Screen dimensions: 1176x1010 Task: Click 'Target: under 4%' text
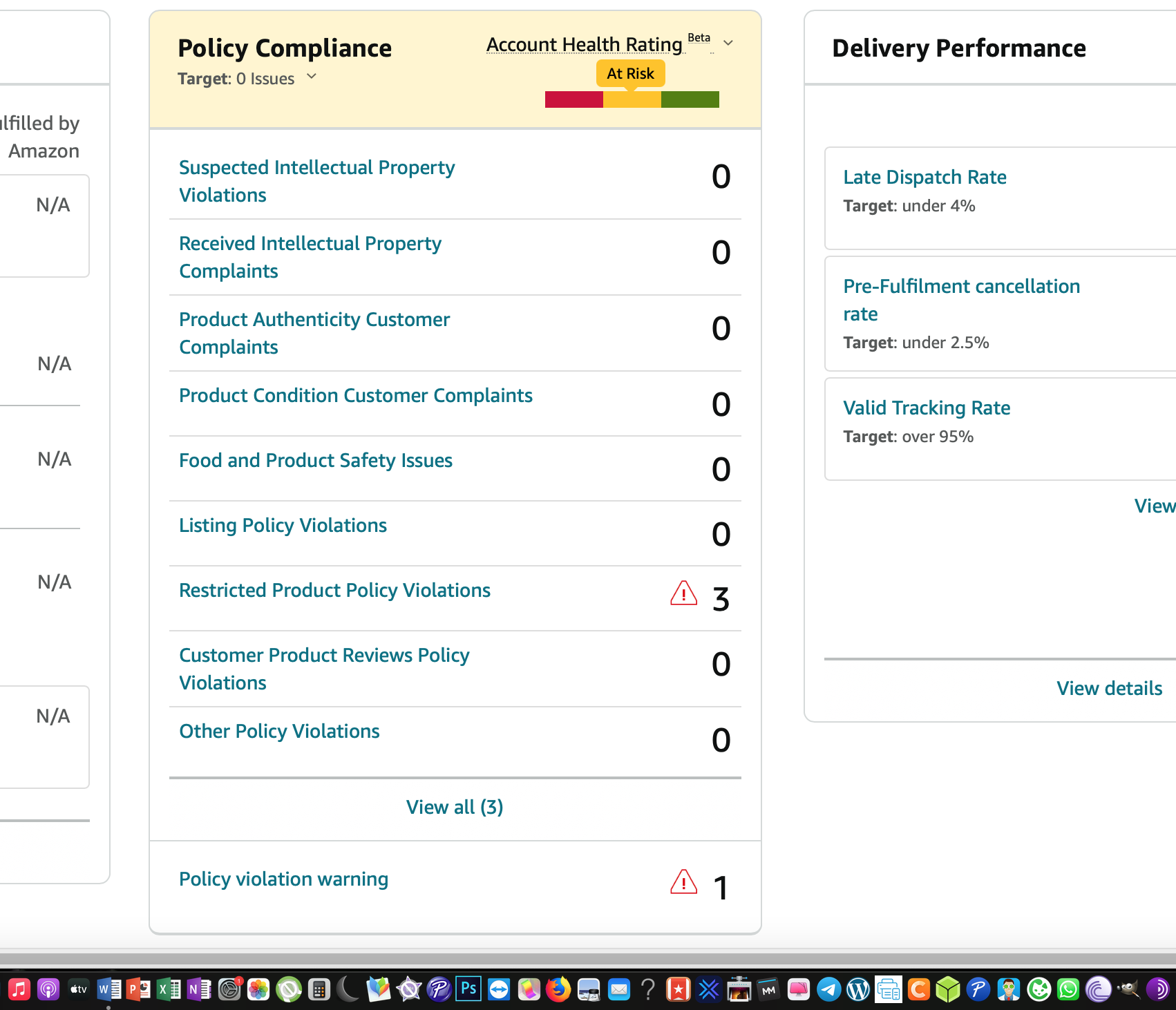(x=909, y=206)
